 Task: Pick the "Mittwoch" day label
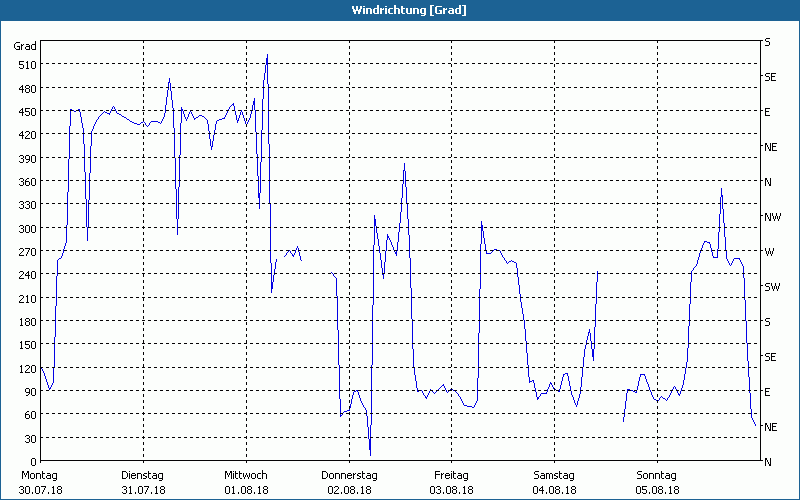coord(246,475)
